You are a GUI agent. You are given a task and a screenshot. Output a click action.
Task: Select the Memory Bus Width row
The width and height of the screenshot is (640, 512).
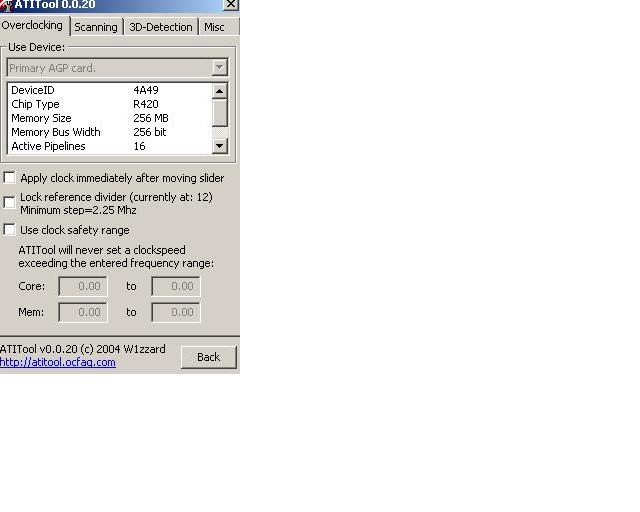110,132
